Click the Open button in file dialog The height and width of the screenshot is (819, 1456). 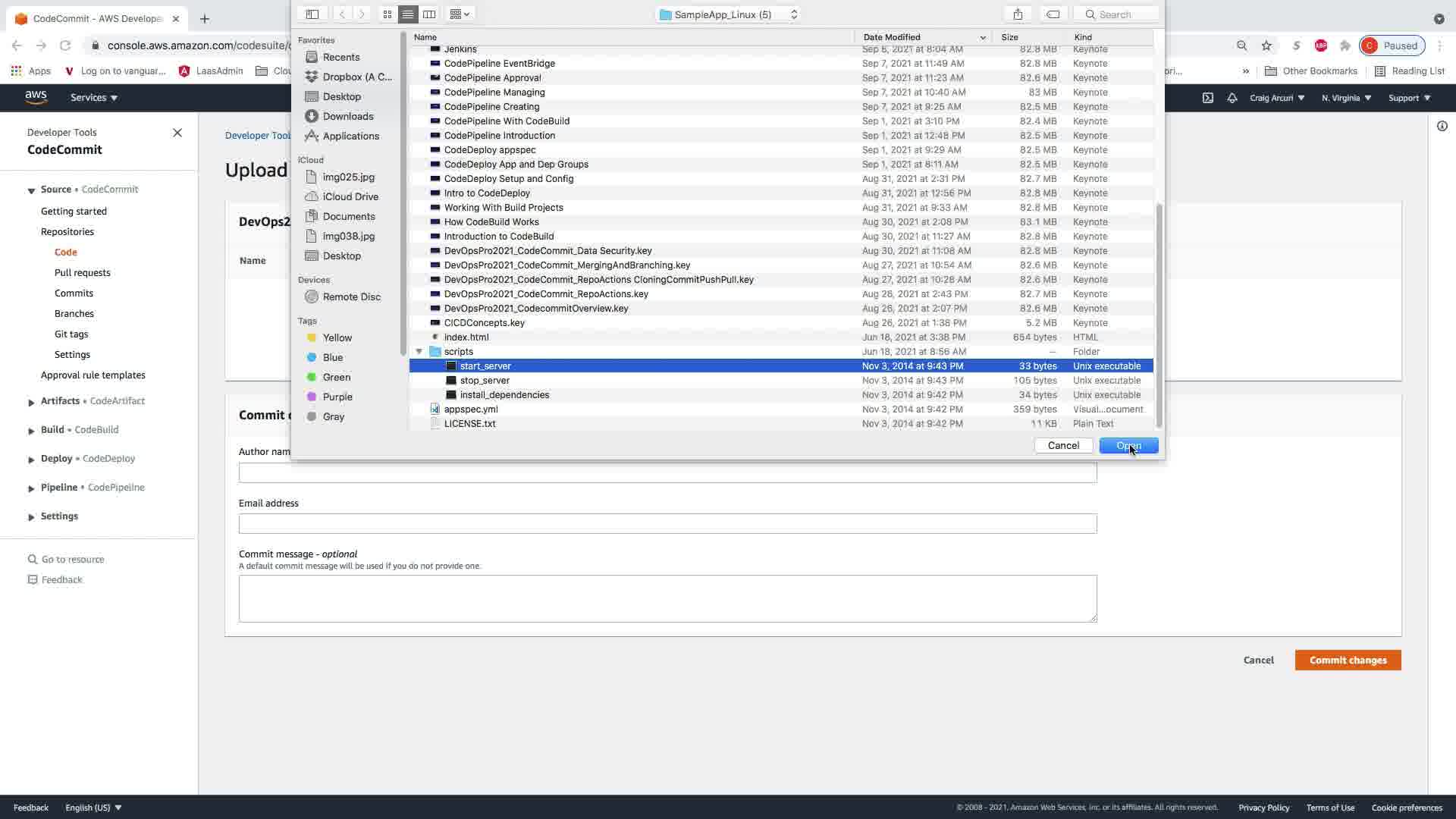click(1128, 446)
